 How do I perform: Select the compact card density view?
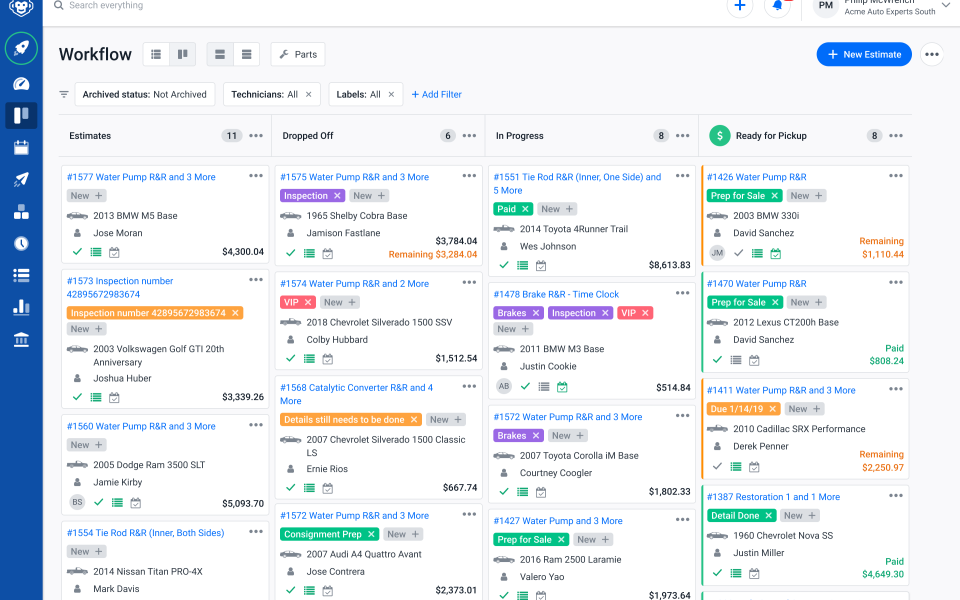tap(247, 54)
